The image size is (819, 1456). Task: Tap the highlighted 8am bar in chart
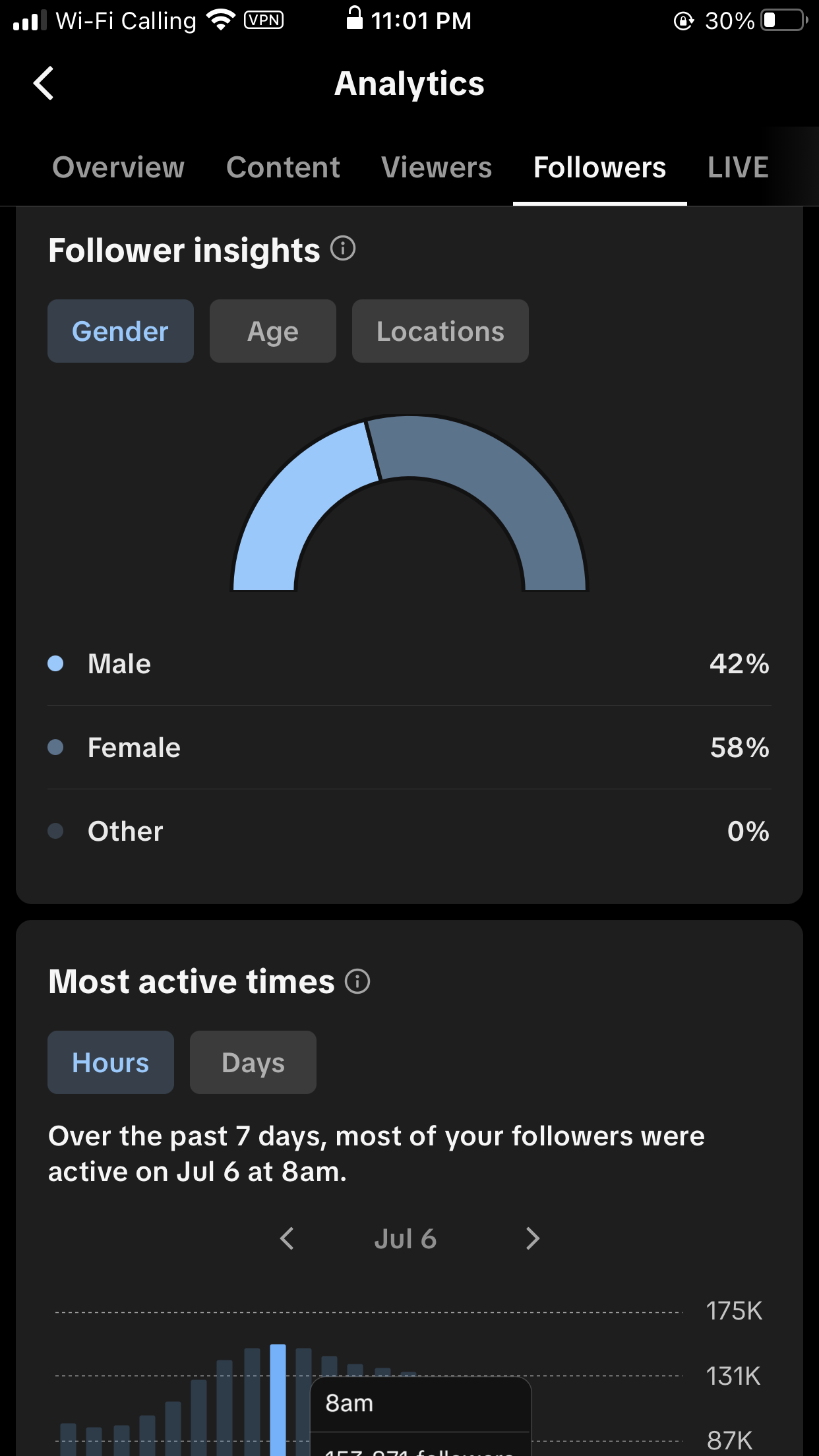tap(278, 1398)
